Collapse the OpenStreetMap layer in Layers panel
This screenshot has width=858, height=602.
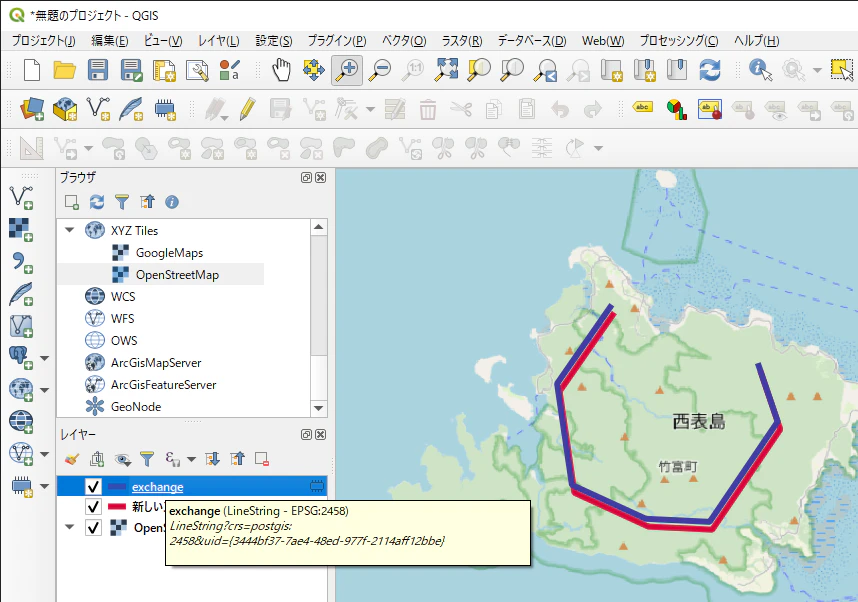[69, 526]
